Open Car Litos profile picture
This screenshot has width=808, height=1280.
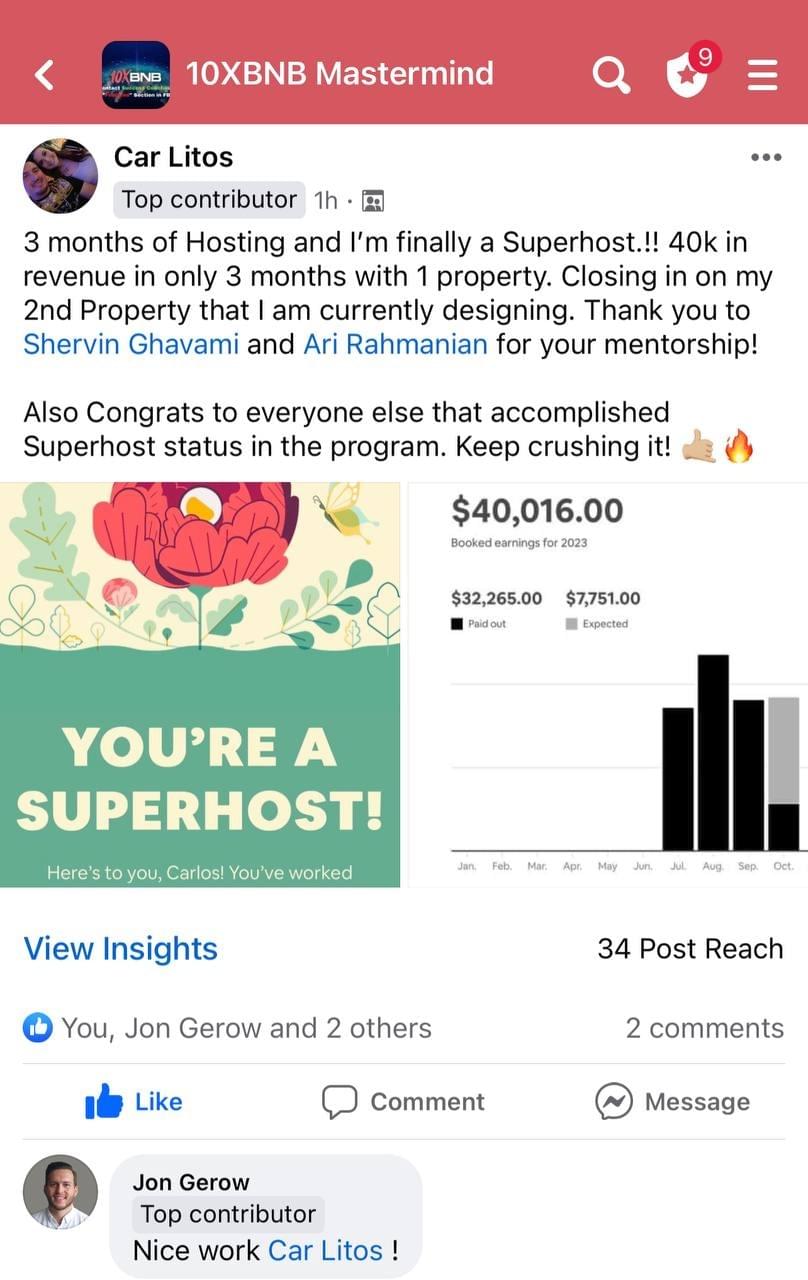click(x=60, y=176)
